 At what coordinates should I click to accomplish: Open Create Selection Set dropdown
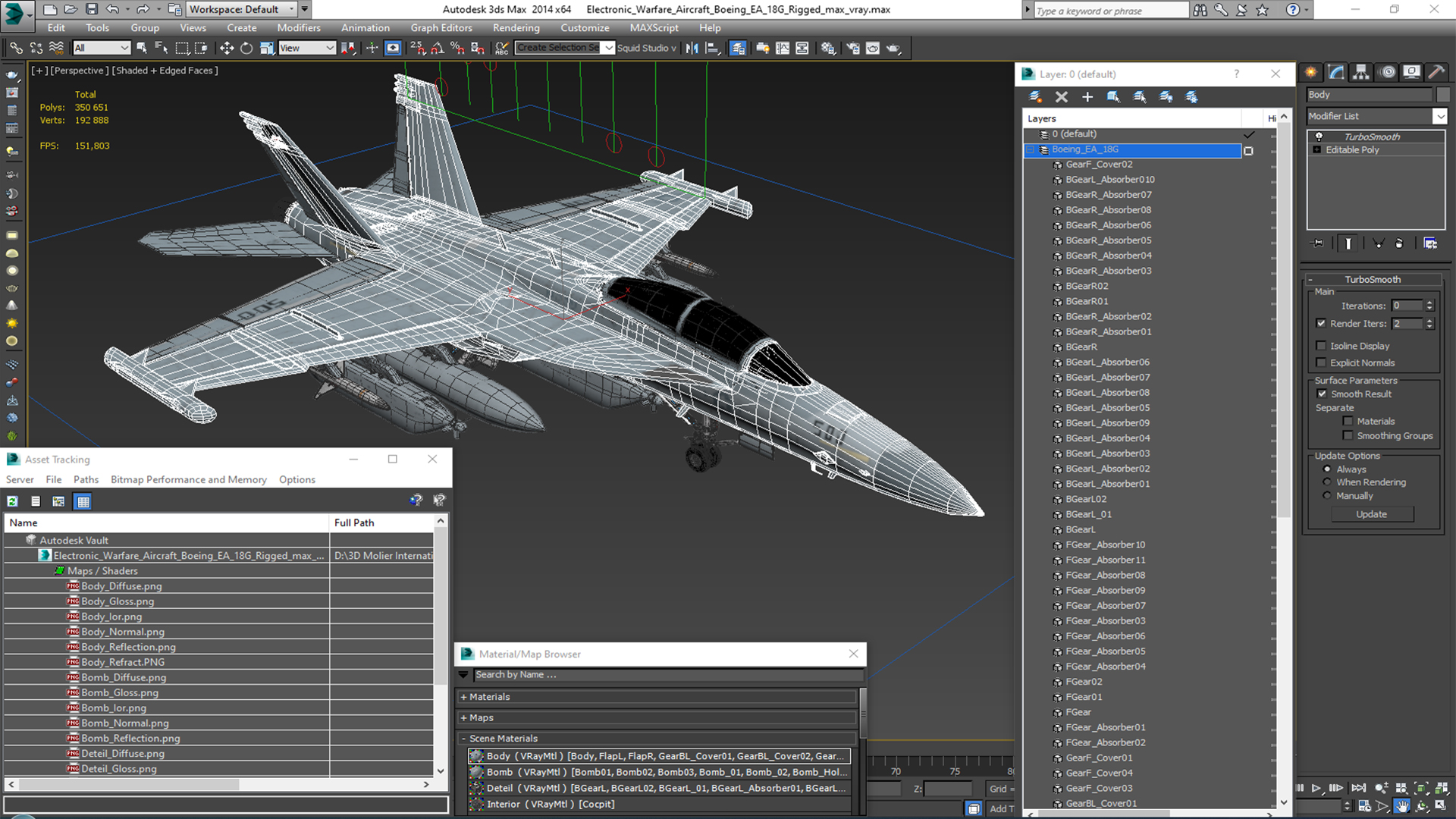coord(609,48)
